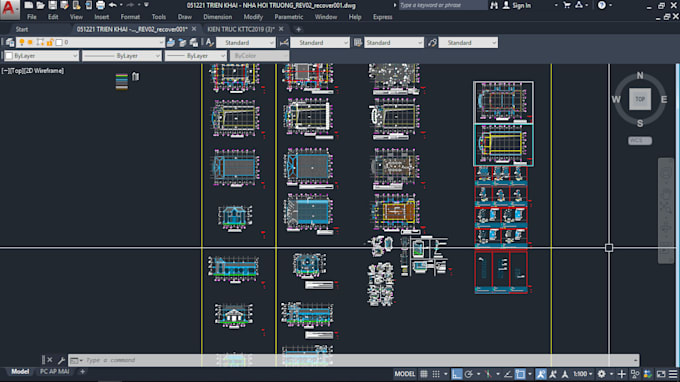
Task: Click the Customization hamburger icon in status bar
Action: [x=673, y=374]
